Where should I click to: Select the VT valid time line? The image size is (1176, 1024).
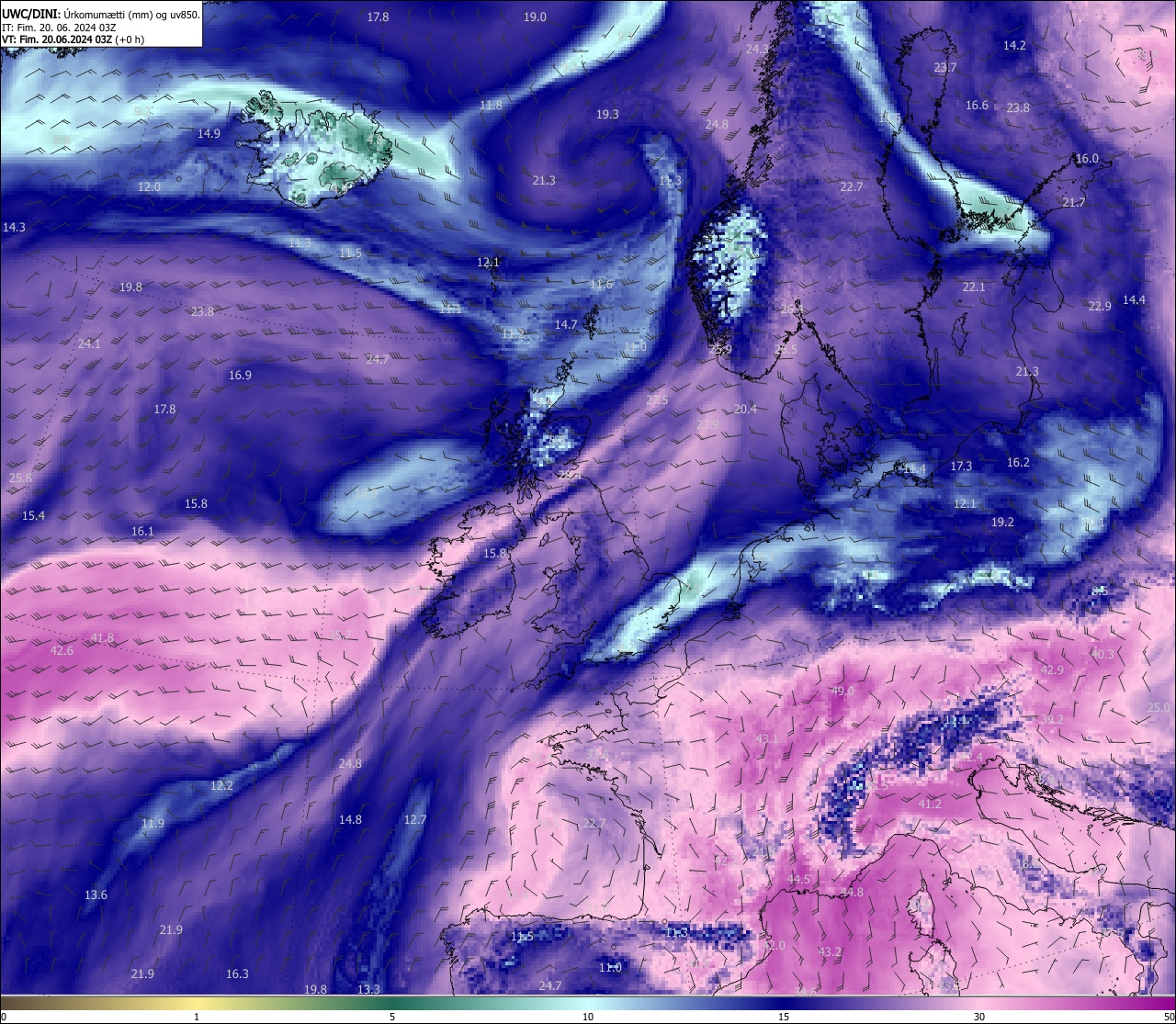(73, 39)
